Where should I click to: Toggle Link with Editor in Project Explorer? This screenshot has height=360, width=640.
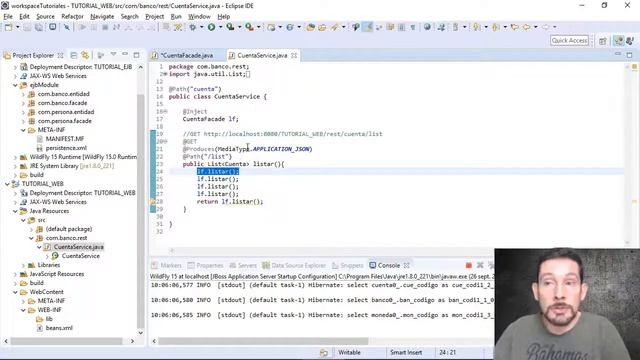[x=85, y=55]
